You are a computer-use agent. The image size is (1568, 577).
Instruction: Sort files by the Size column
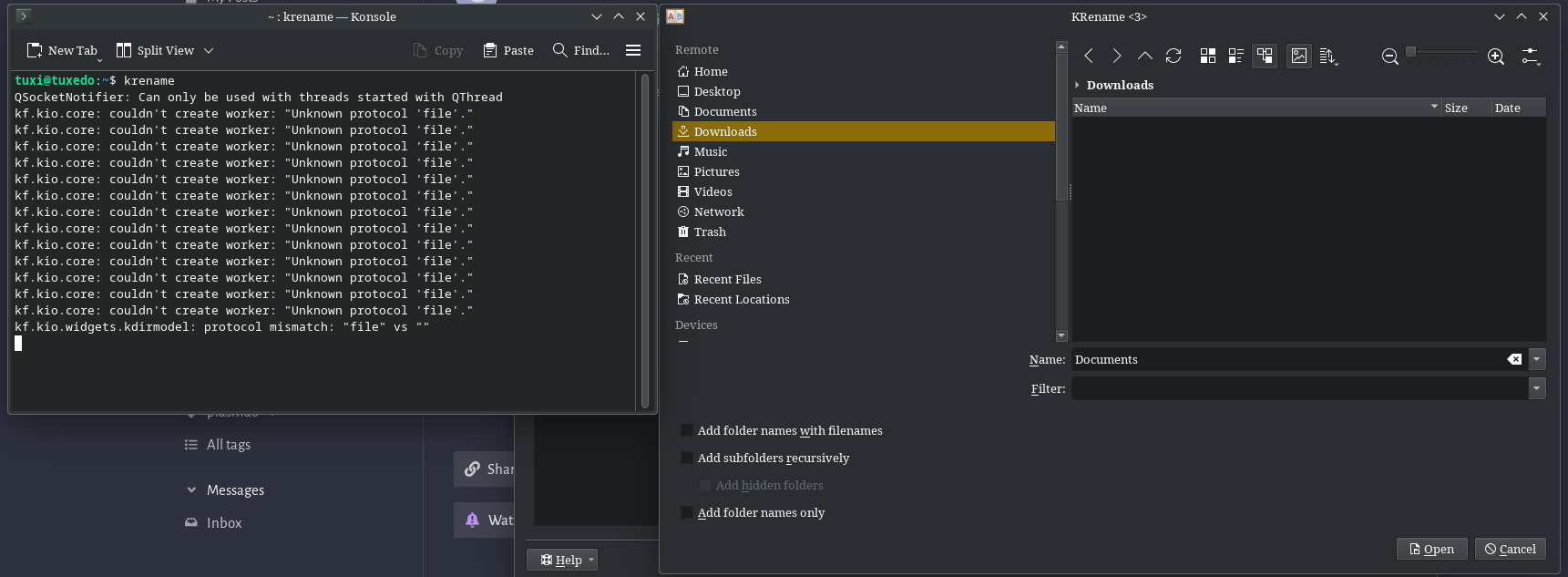1466,108
